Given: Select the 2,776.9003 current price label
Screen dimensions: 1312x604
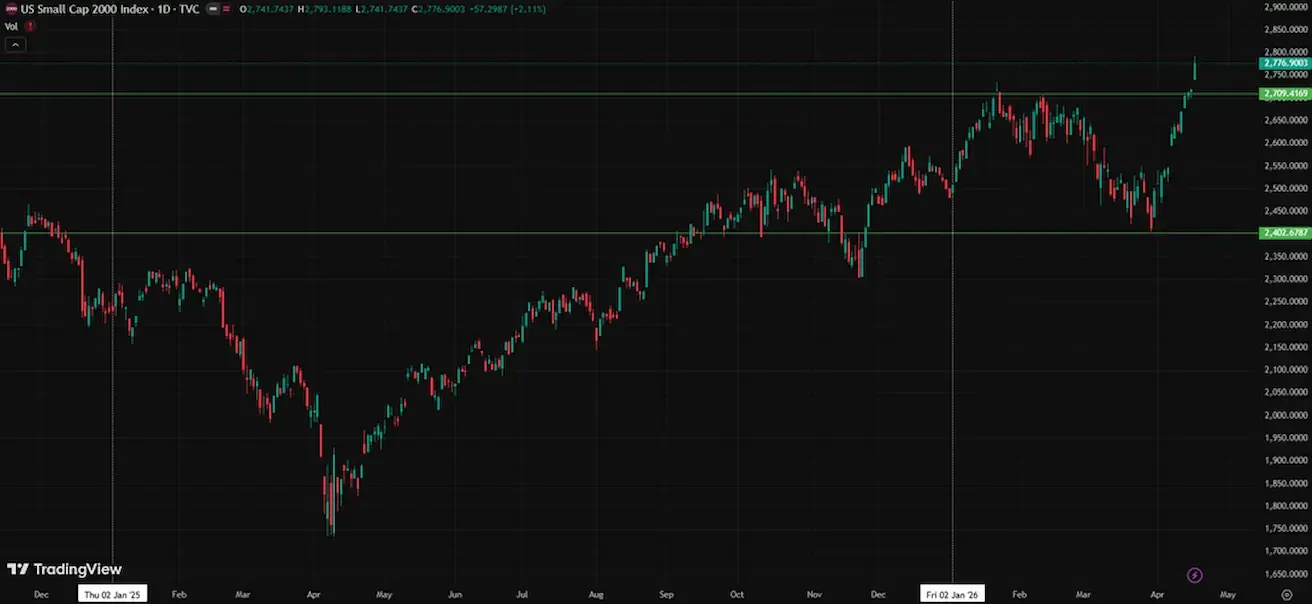Looking at the screenshot, I should tap(1284, 63).
